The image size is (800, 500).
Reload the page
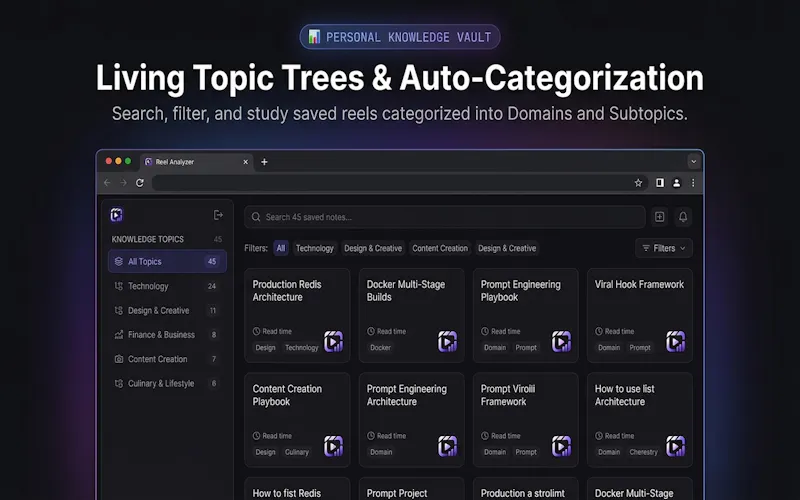click(139, 183)
